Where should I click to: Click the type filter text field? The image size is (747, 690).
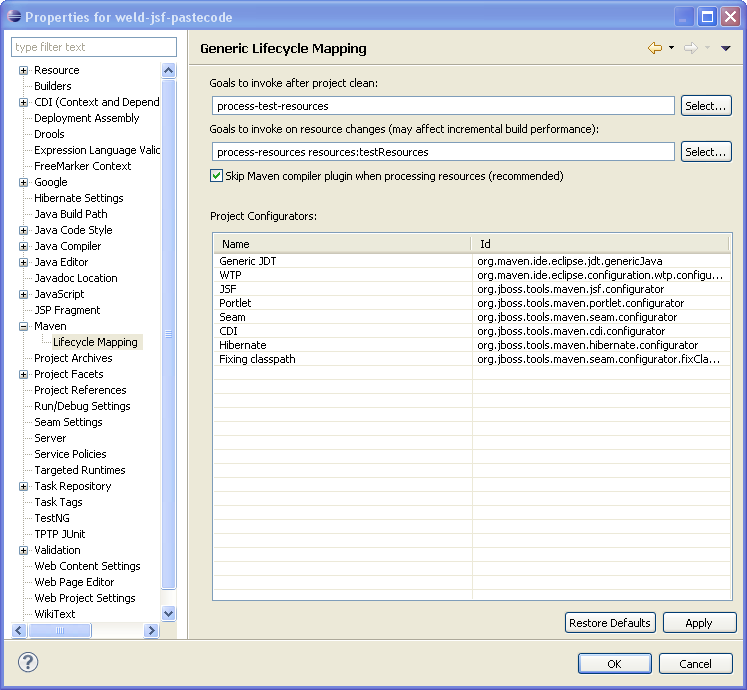coord(94,47)
